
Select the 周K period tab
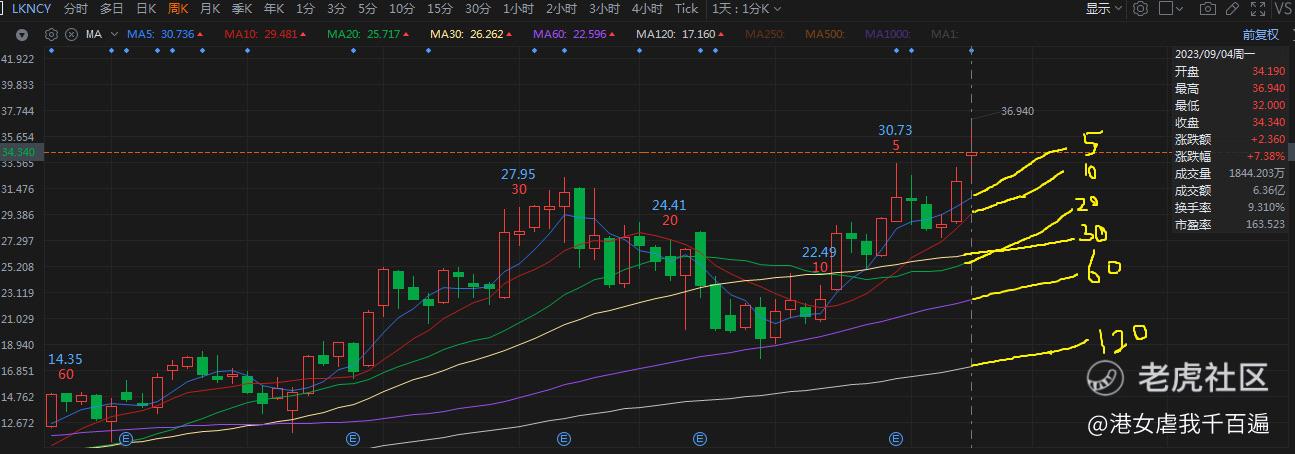point(178,9)
